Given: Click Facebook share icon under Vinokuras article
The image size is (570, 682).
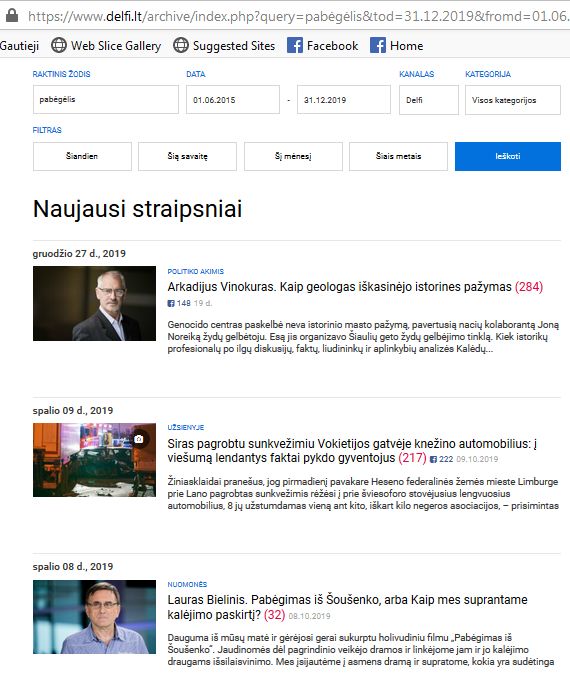Looking at the screenshot, I should click(171, 303).
